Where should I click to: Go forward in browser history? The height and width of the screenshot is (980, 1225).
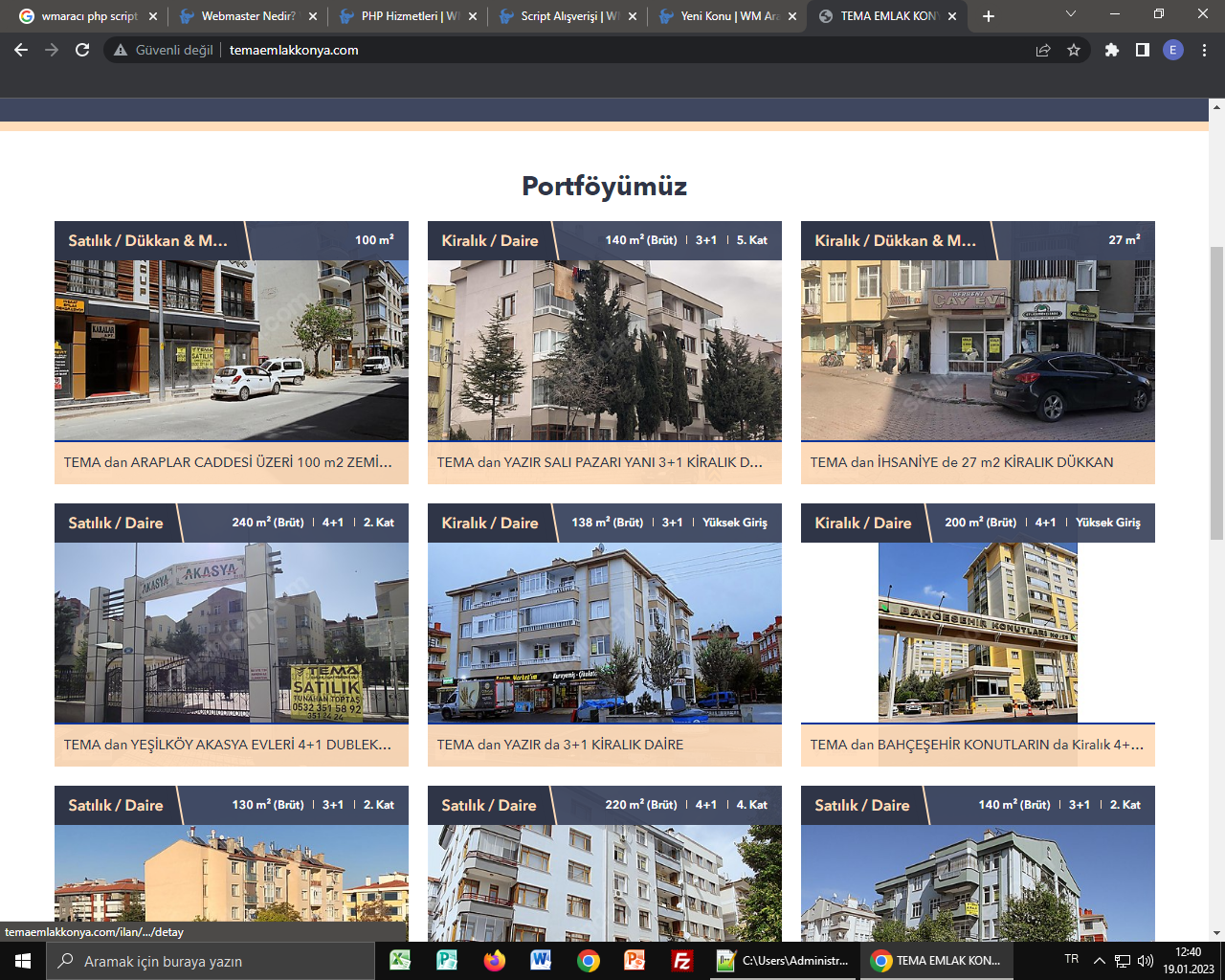tap(52, 50)
